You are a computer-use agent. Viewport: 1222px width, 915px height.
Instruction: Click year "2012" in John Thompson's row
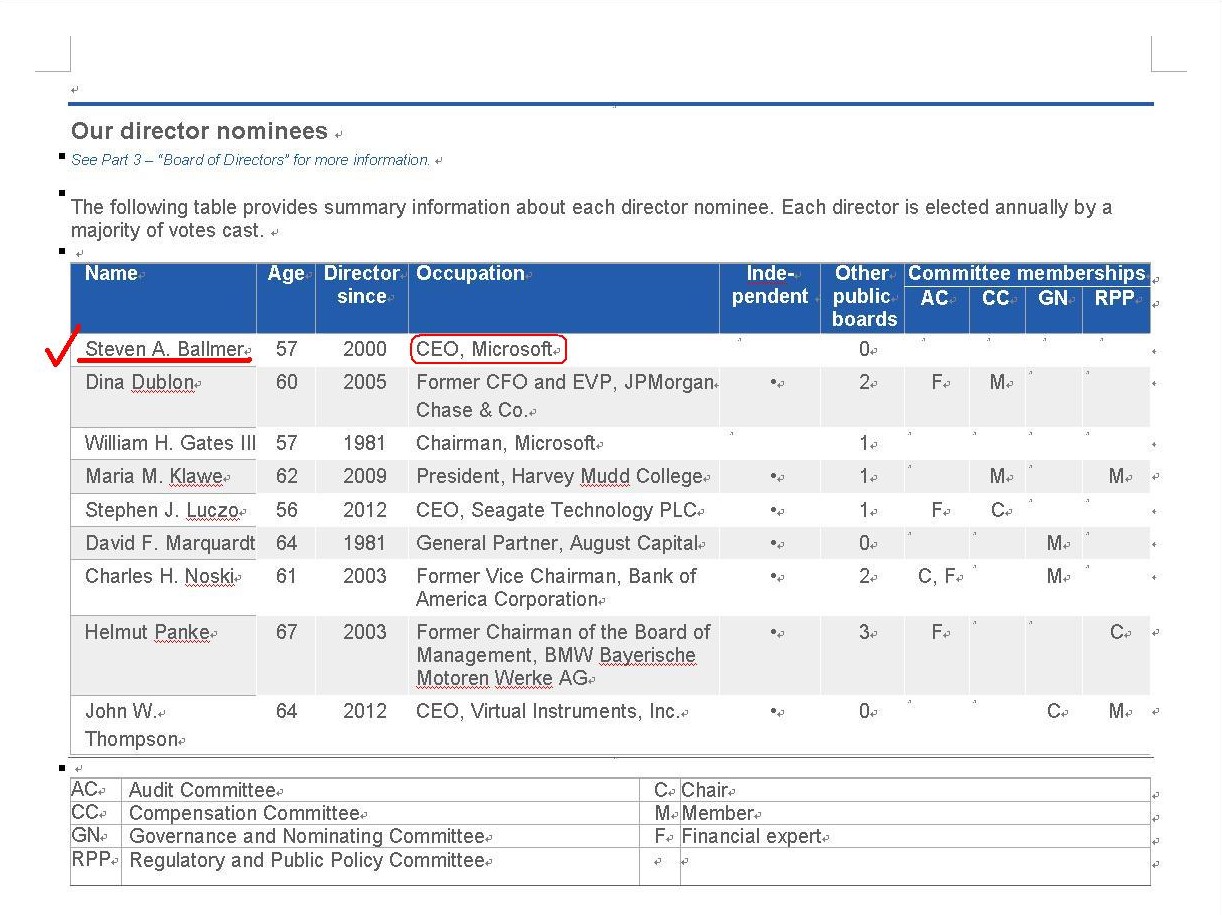(x=364, y=711)
